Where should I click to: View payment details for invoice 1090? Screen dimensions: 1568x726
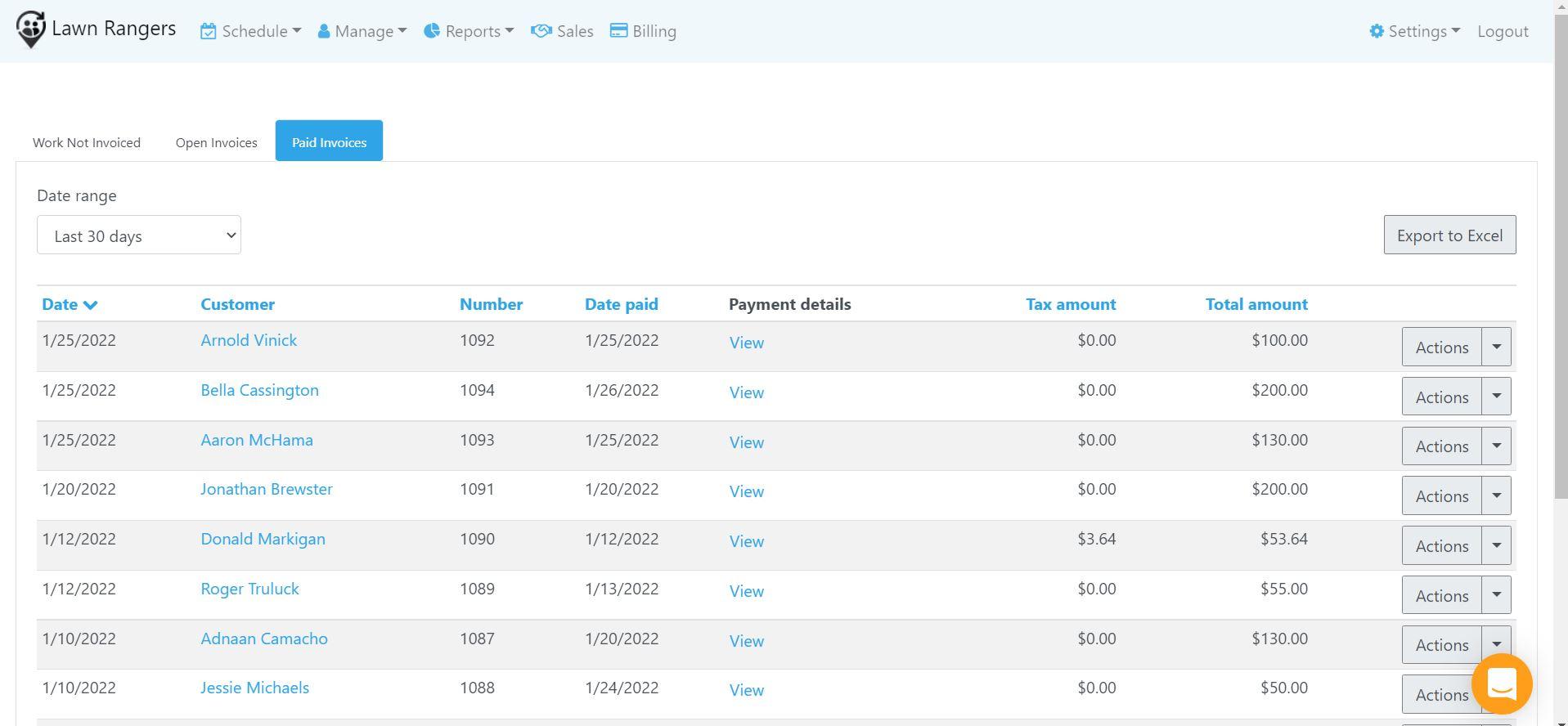(x=746, y=541)
